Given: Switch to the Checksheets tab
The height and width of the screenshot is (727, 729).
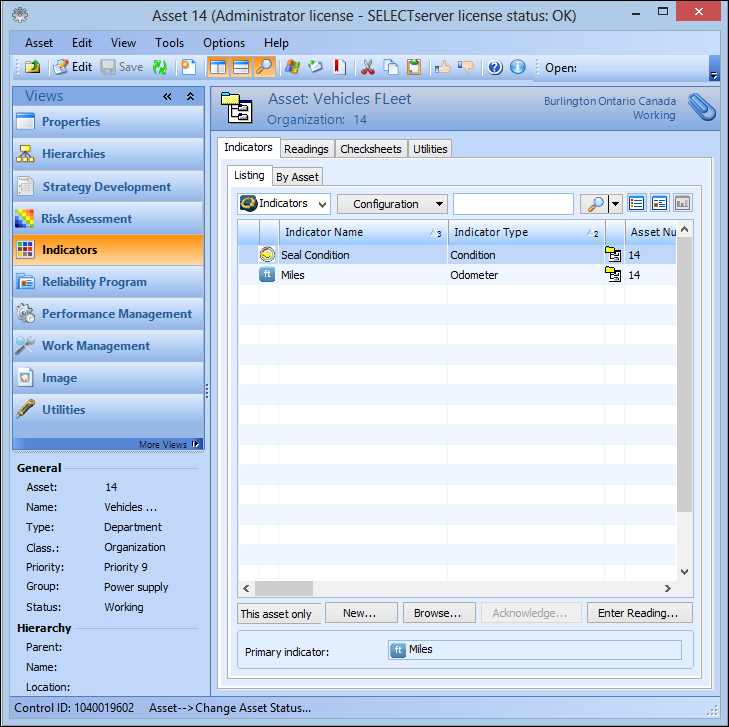Looking at the screenshot, I should tap(370, 149).
